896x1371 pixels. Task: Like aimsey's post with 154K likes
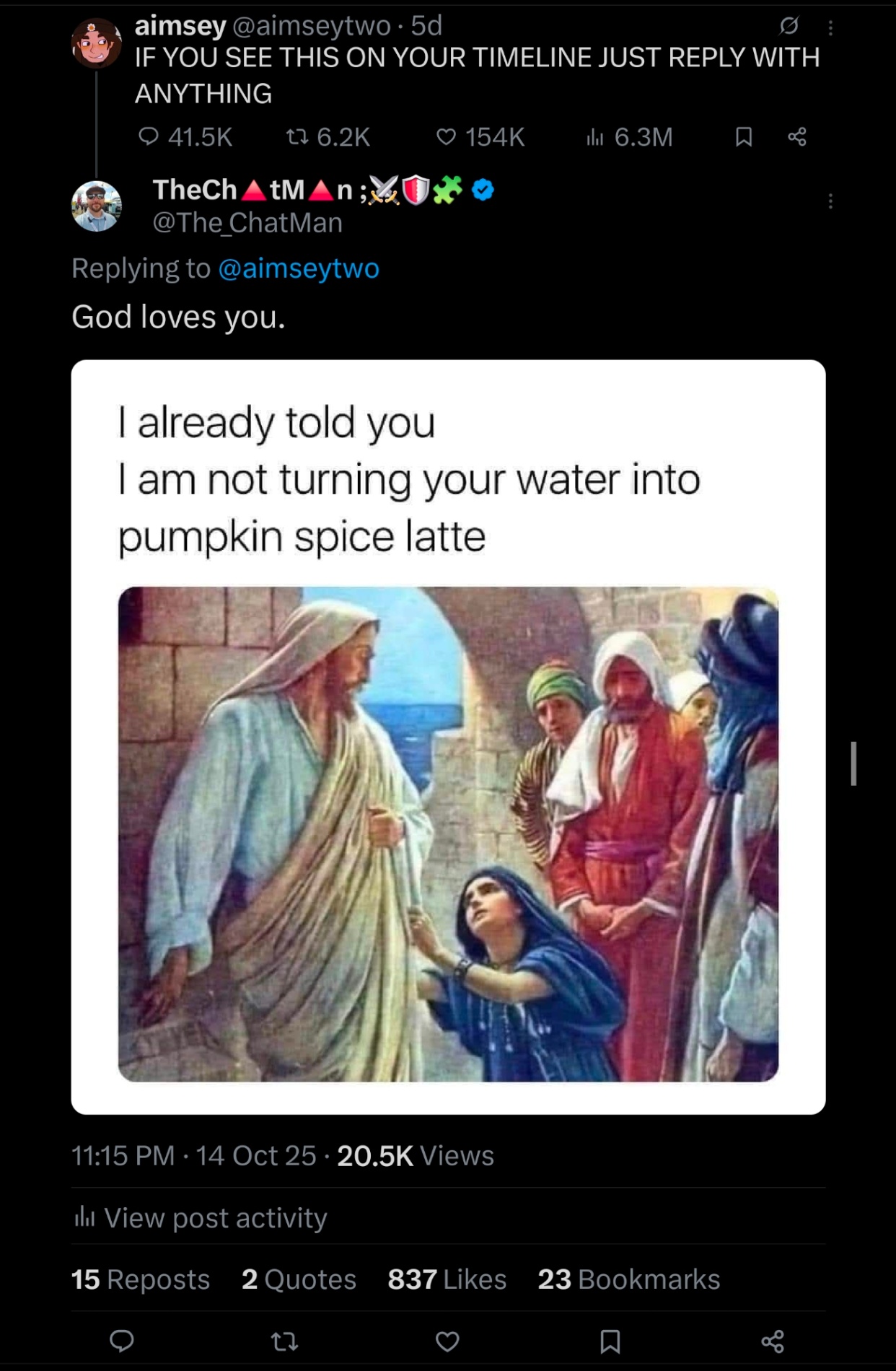click(x=447, y=137)
